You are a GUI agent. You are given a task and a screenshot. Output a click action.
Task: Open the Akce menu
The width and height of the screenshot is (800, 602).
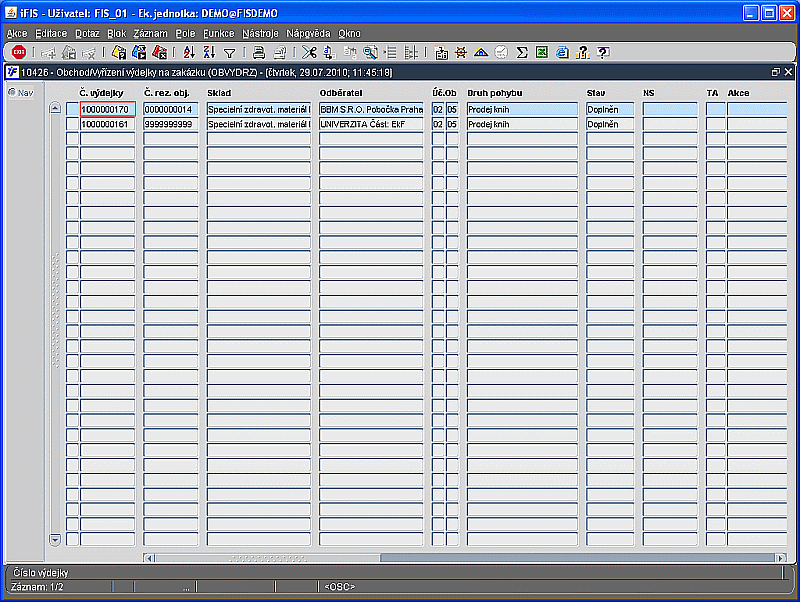(17, 34)
